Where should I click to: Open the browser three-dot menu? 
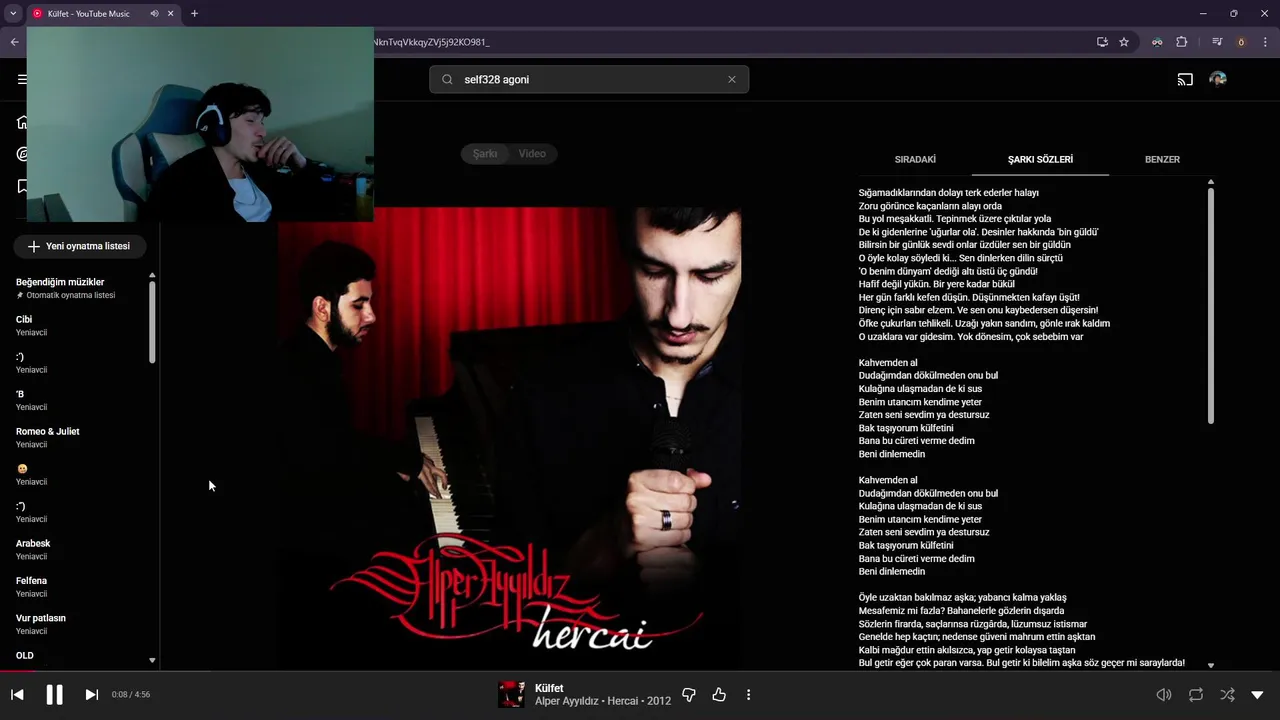click(1266, 42)
